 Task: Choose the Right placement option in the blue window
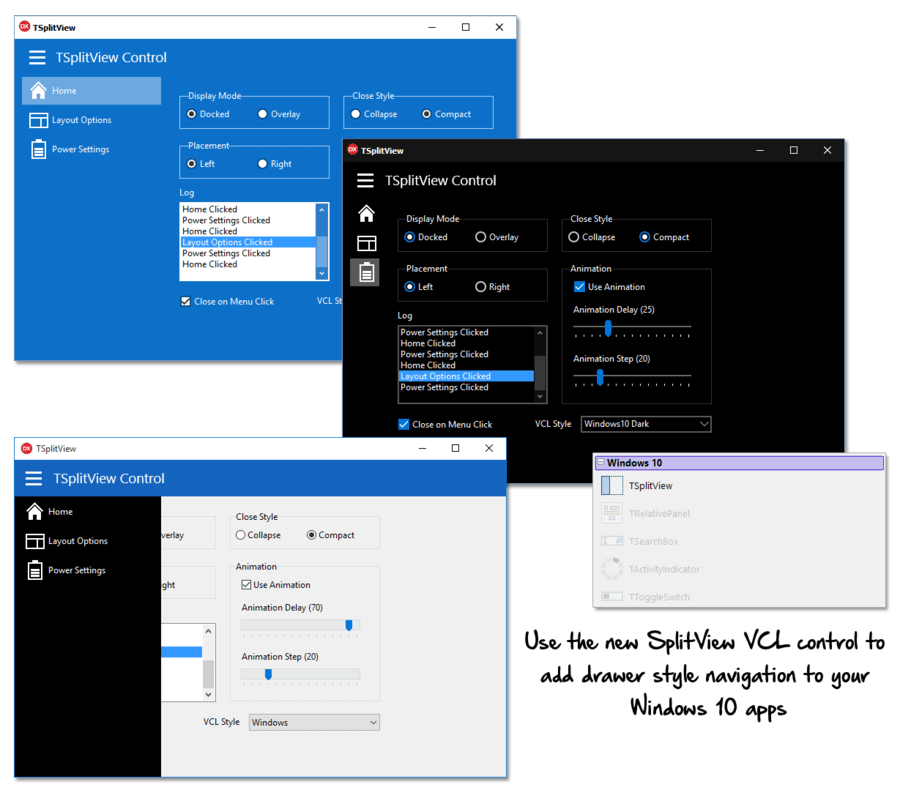pos(263,164)
